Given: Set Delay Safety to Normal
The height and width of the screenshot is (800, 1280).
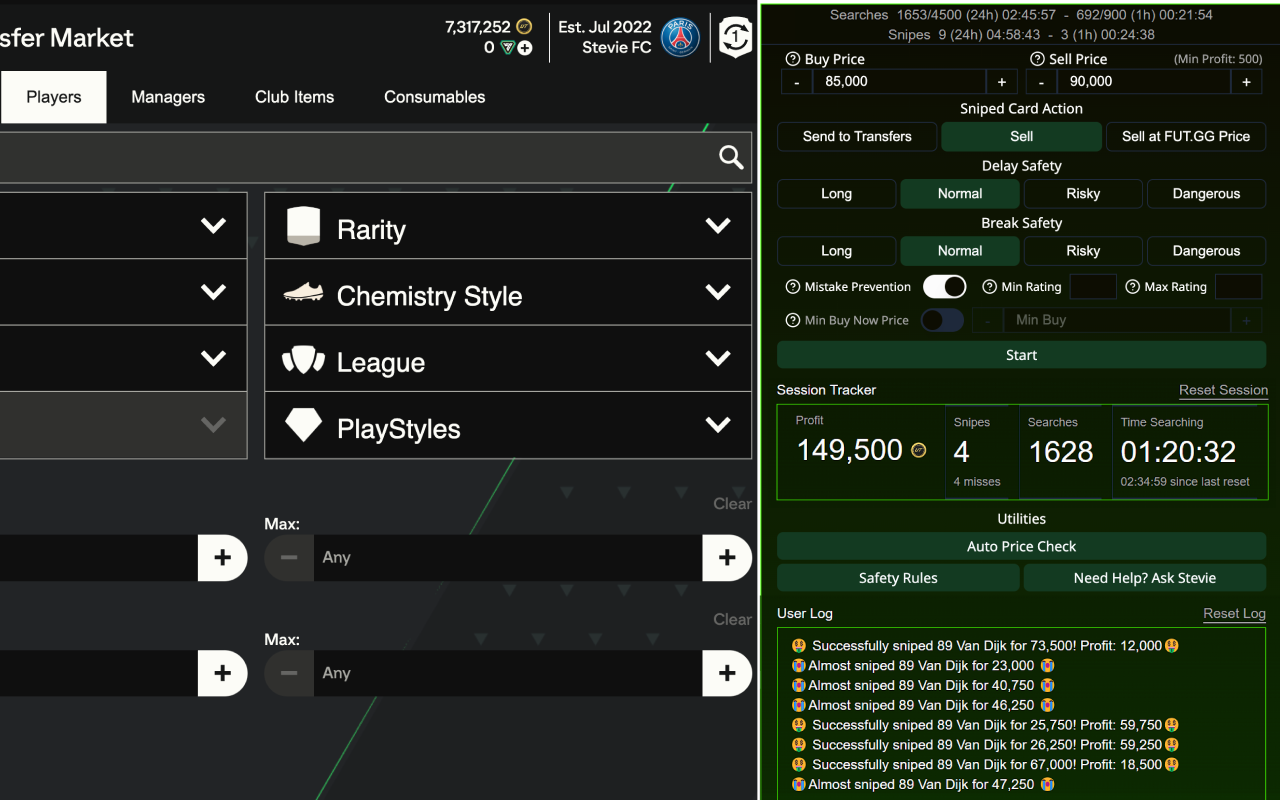Looking at the screenshot, I should 960,194.
